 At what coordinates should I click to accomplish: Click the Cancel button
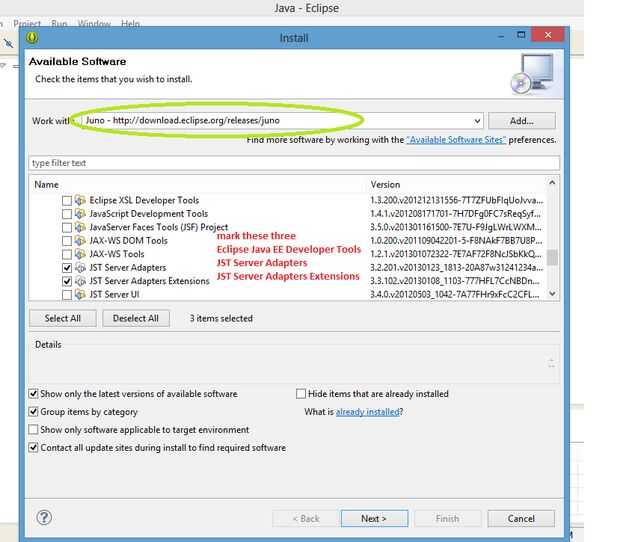(x=521, y=518)
